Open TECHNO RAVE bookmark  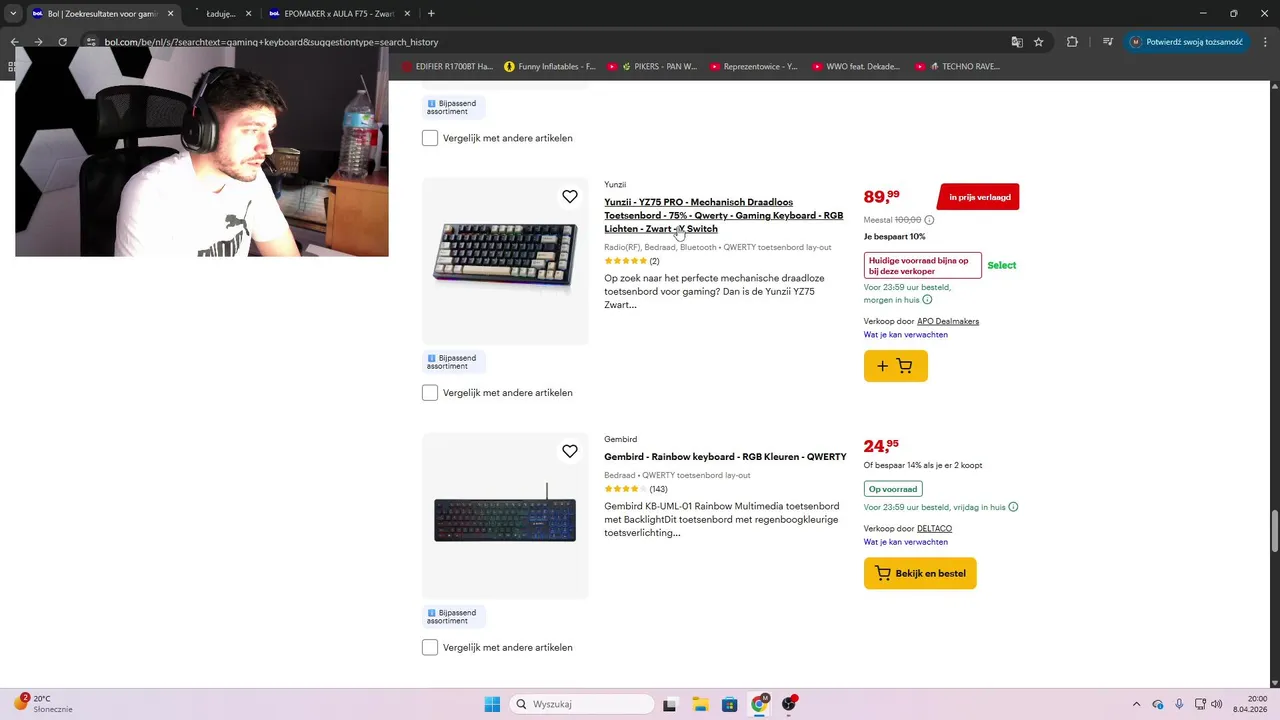(x=957, y=67)
